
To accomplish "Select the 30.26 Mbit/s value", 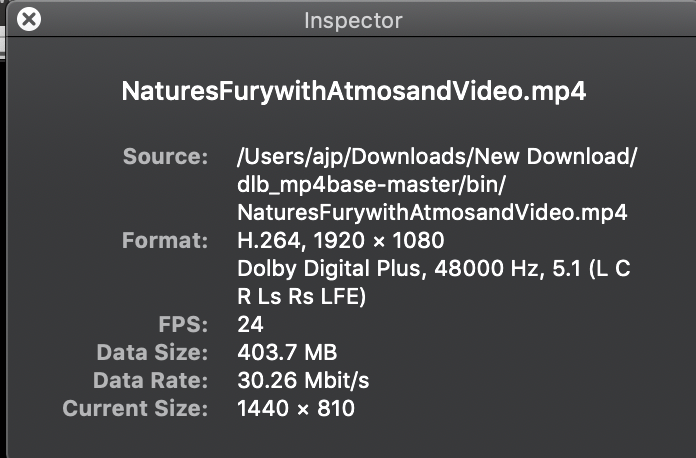I will click(x=303, y=380).
